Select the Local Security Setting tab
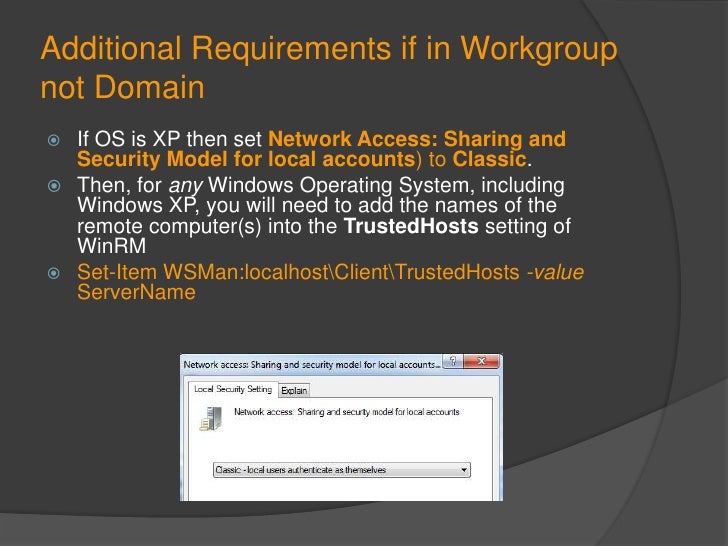Screen dimensions: 728x546 click(233, 389)
